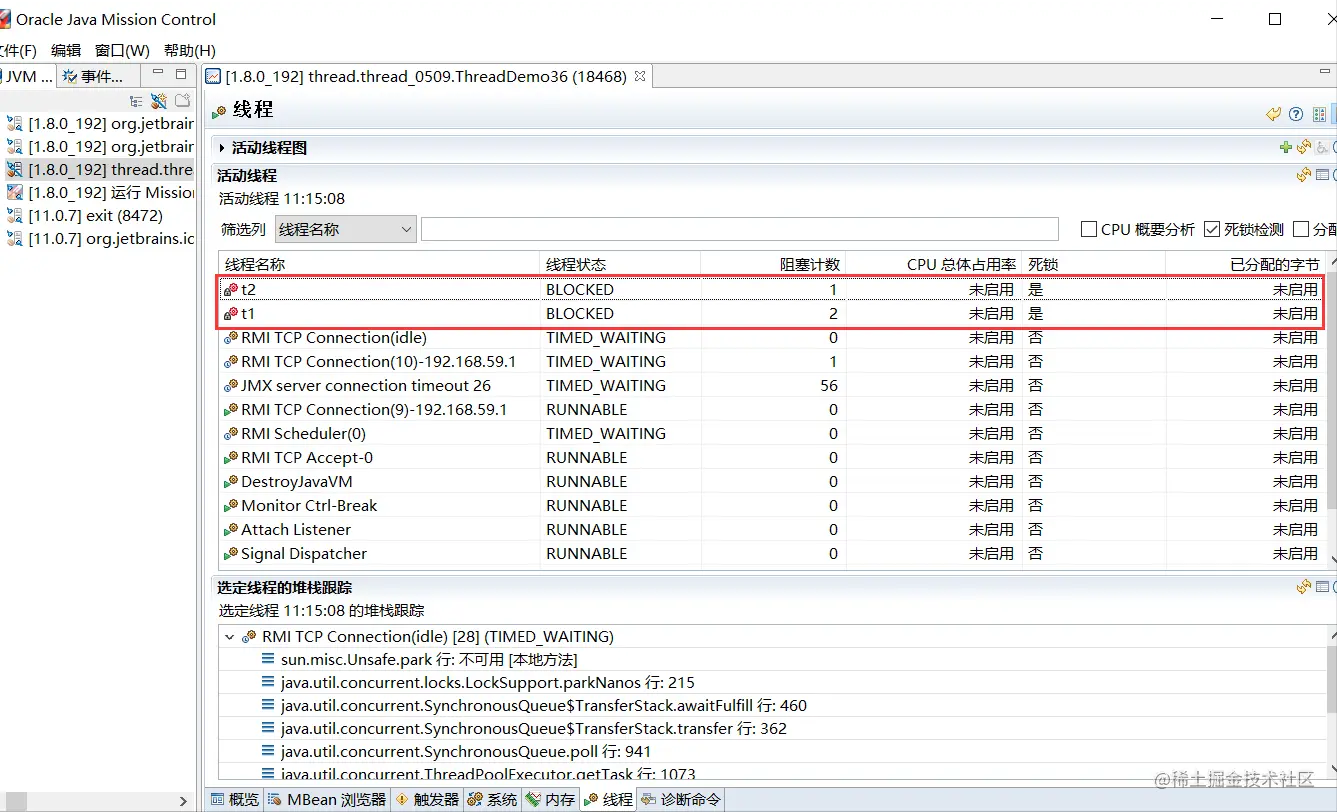Open the 概览 bottom tab
Image resolution: width=1337 pixels, height=812 pixels.
point(234,799)
